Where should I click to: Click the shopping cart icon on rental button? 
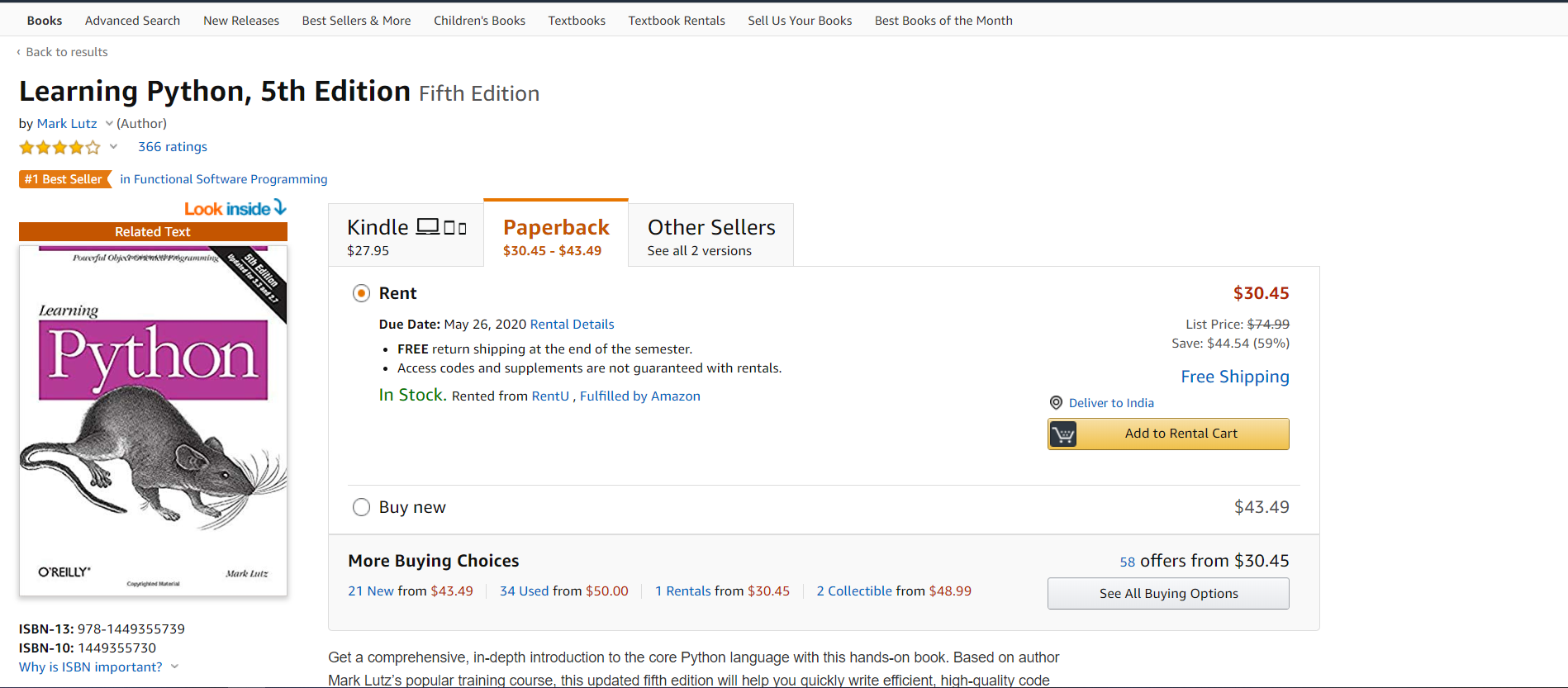click(x=1063, y=434)
